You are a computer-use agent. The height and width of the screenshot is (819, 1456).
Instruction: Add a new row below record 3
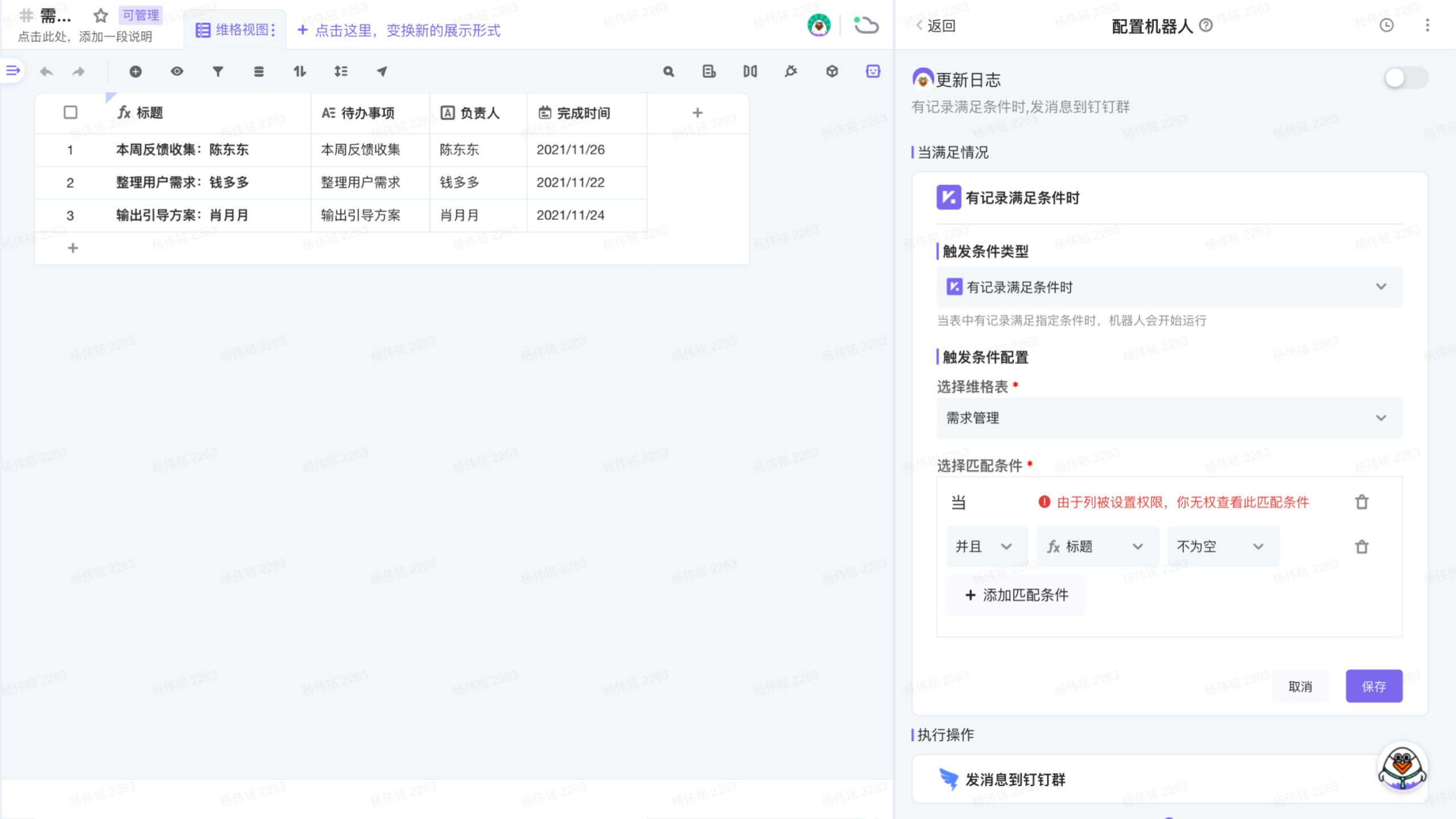[73, 248]
